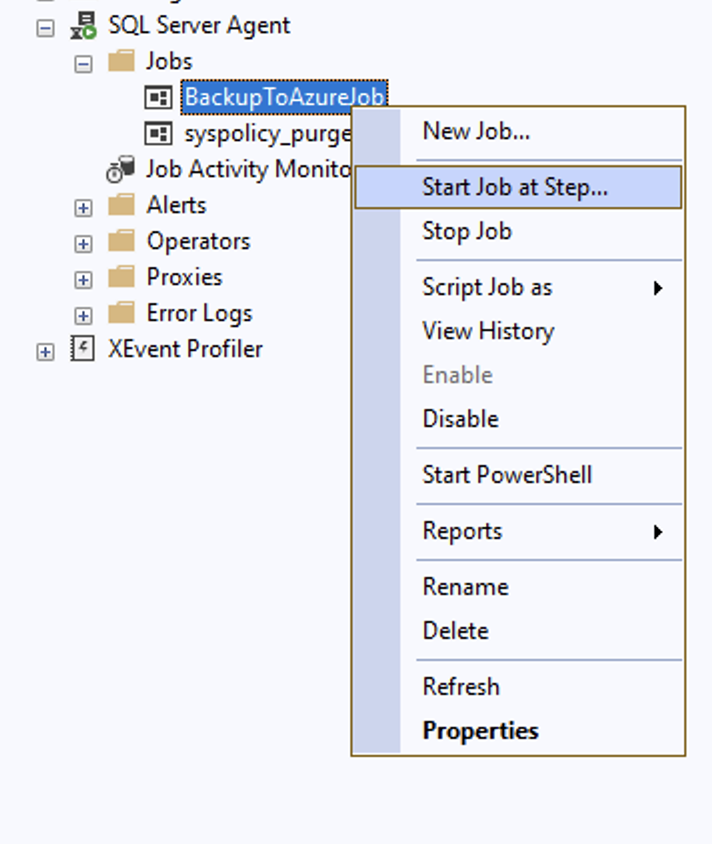
Task: Select the Alerts tree label
Action: click(177, 205)
